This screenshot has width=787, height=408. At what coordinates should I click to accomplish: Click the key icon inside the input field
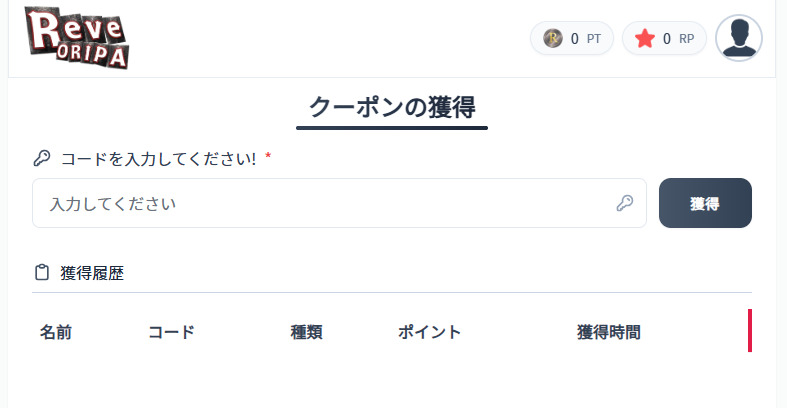pyautogui.click(x=625, y=203)
